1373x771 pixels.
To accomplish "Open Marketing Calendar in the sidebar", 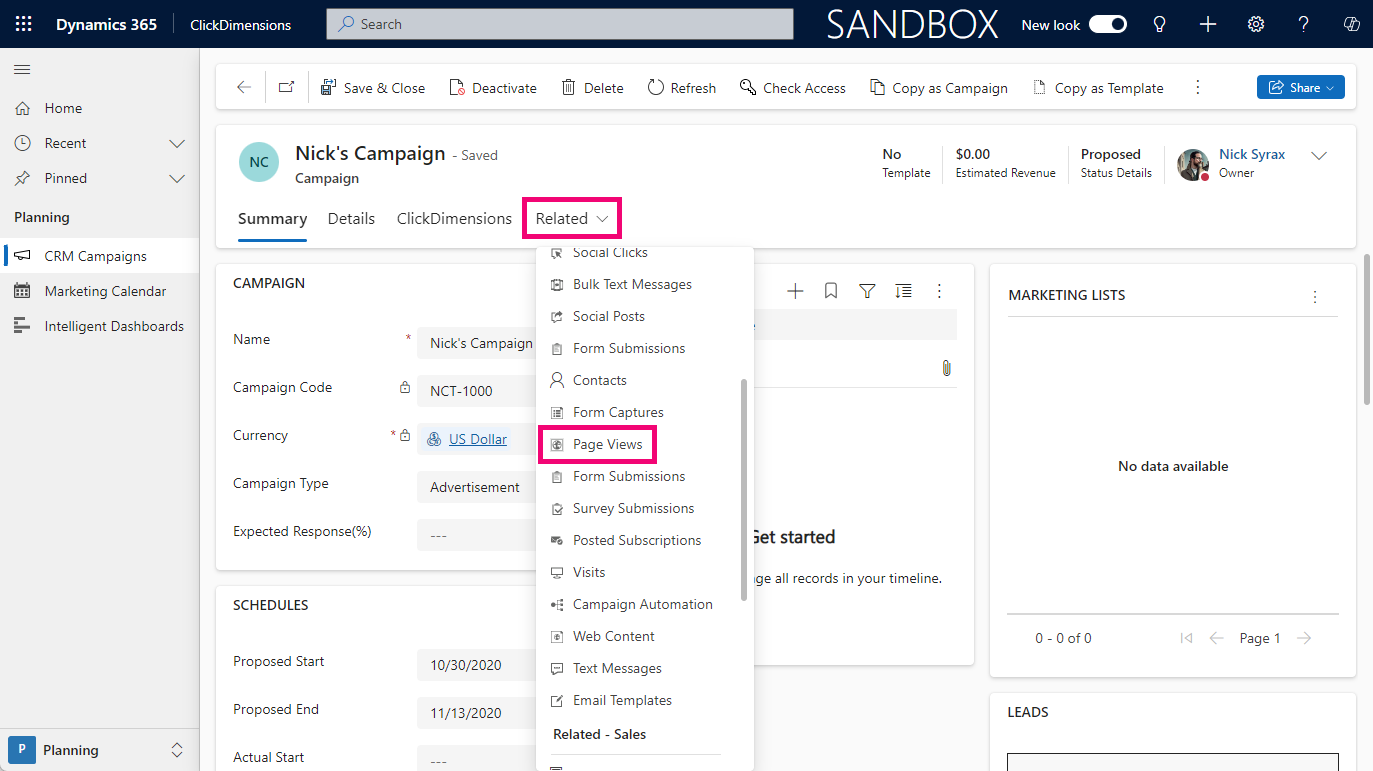I will pos(99,291).
